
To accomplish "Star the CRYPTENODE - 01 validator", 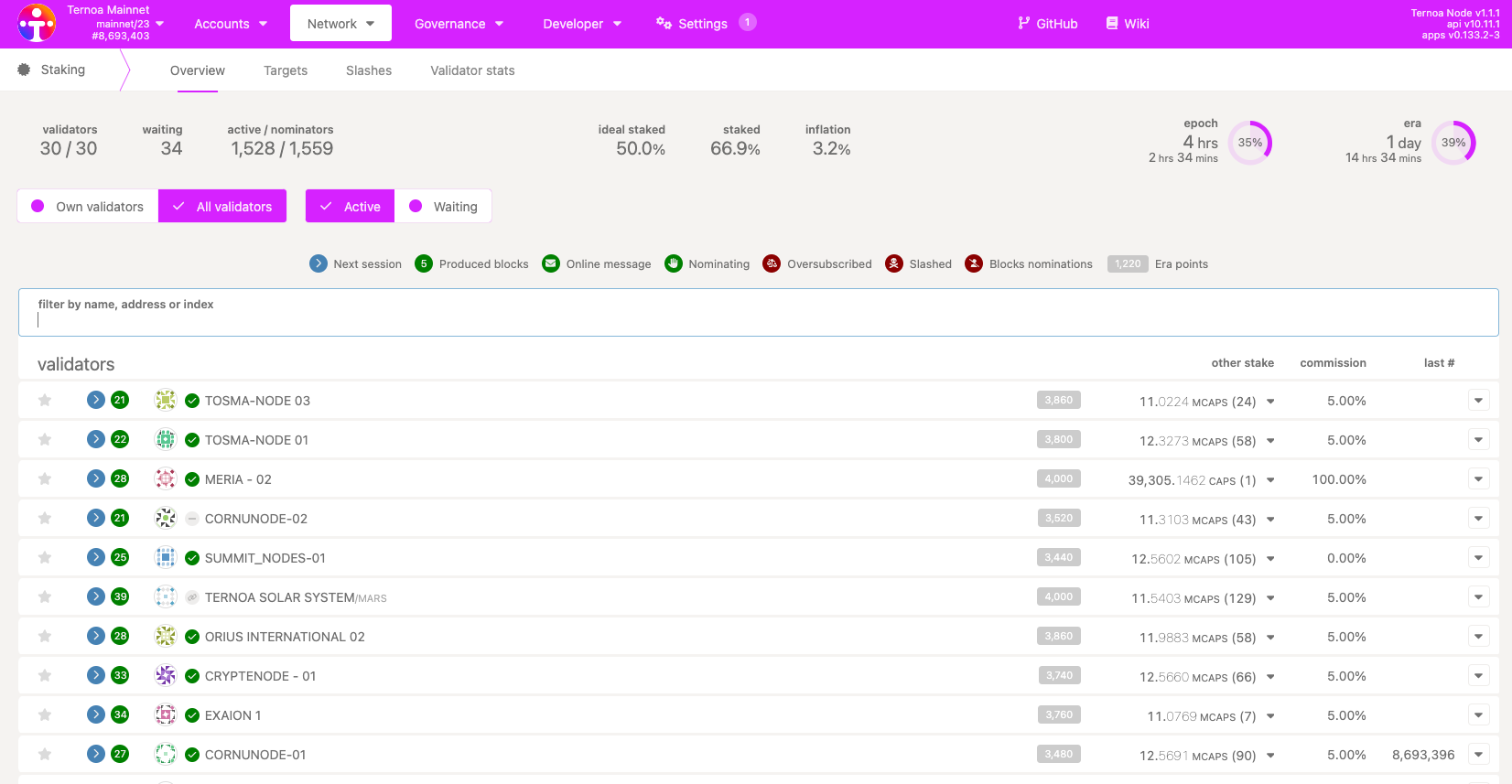I will [45, 675].
